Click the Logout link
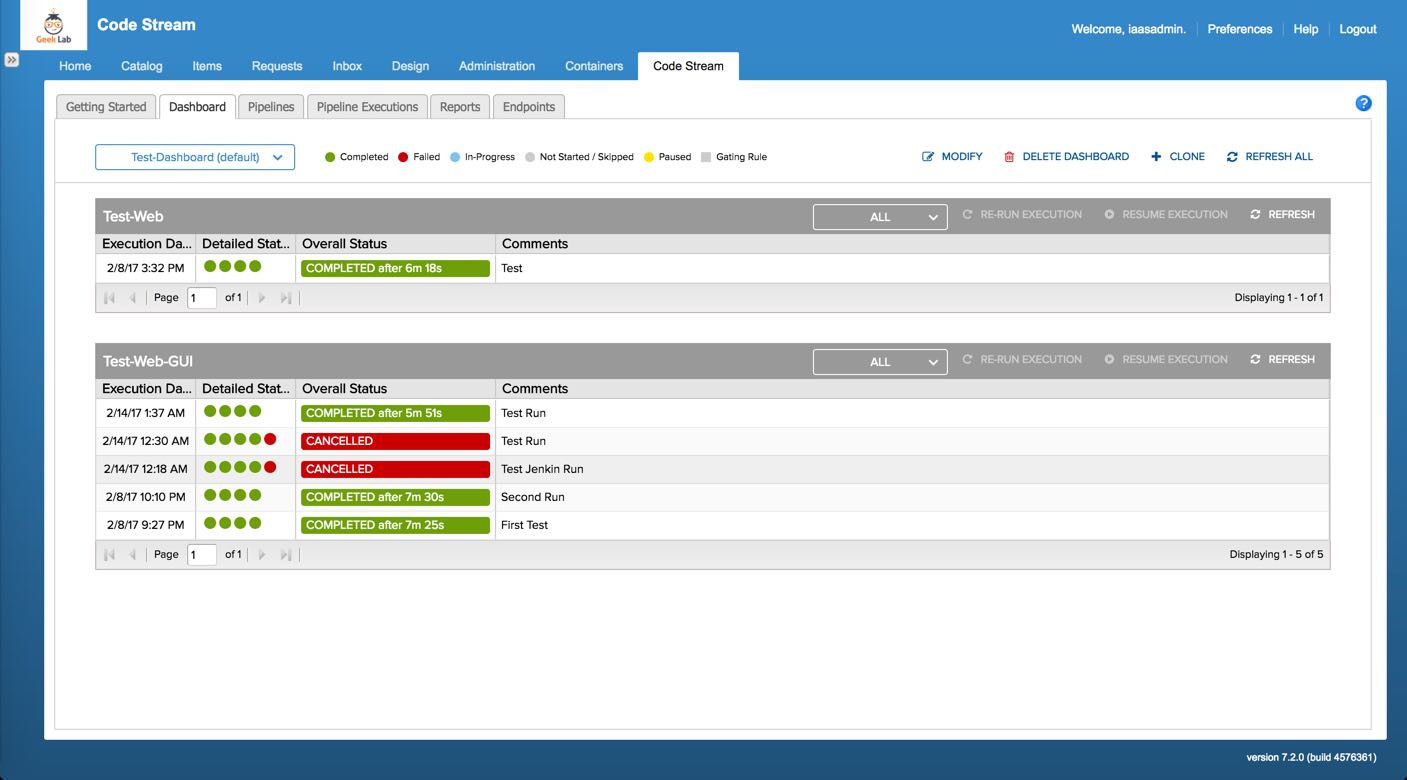Screen dimensions: 1407x780 (1357, 29)
